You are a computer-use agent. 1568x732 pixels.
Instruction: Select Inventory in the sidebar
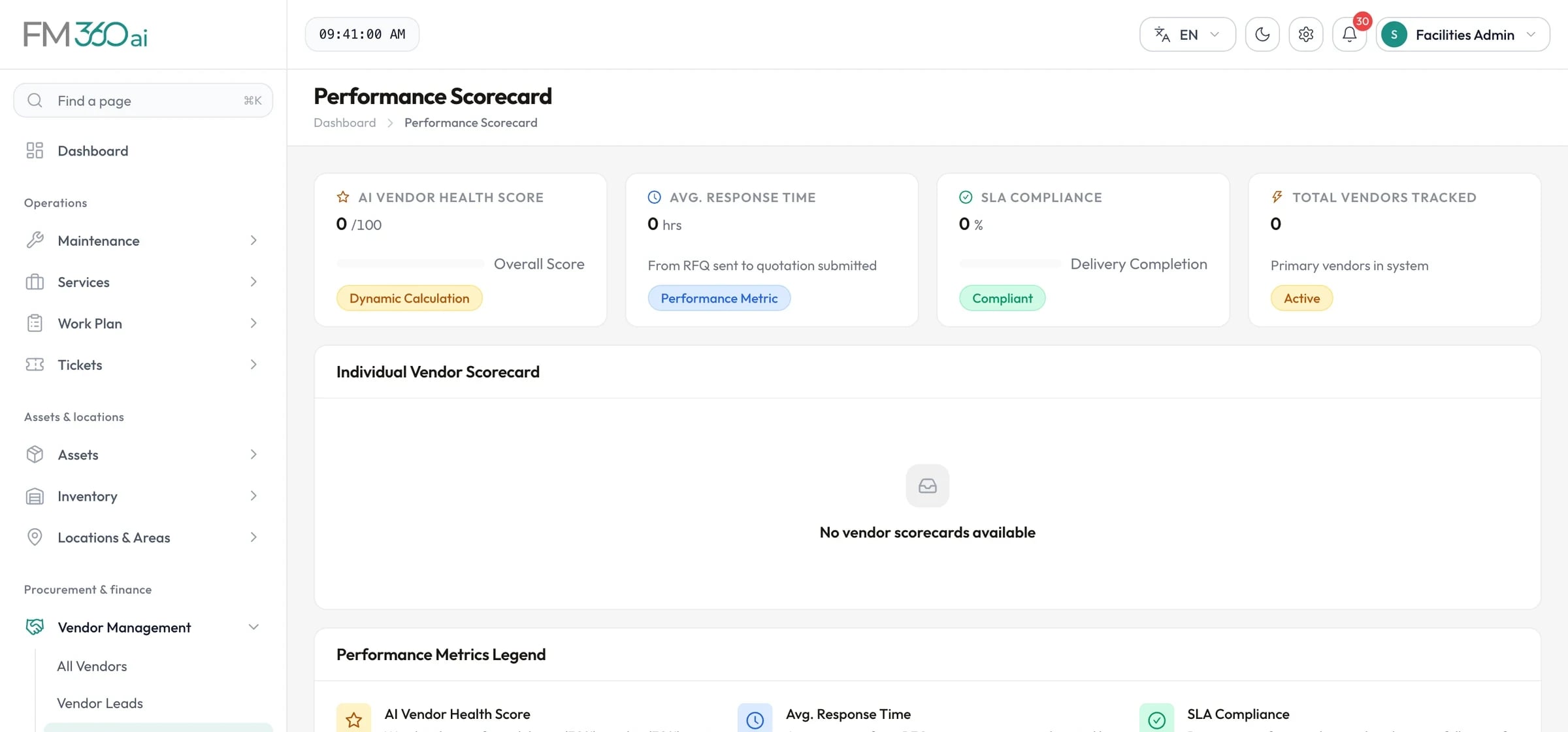pyautogui.click(x=143, y=496)
